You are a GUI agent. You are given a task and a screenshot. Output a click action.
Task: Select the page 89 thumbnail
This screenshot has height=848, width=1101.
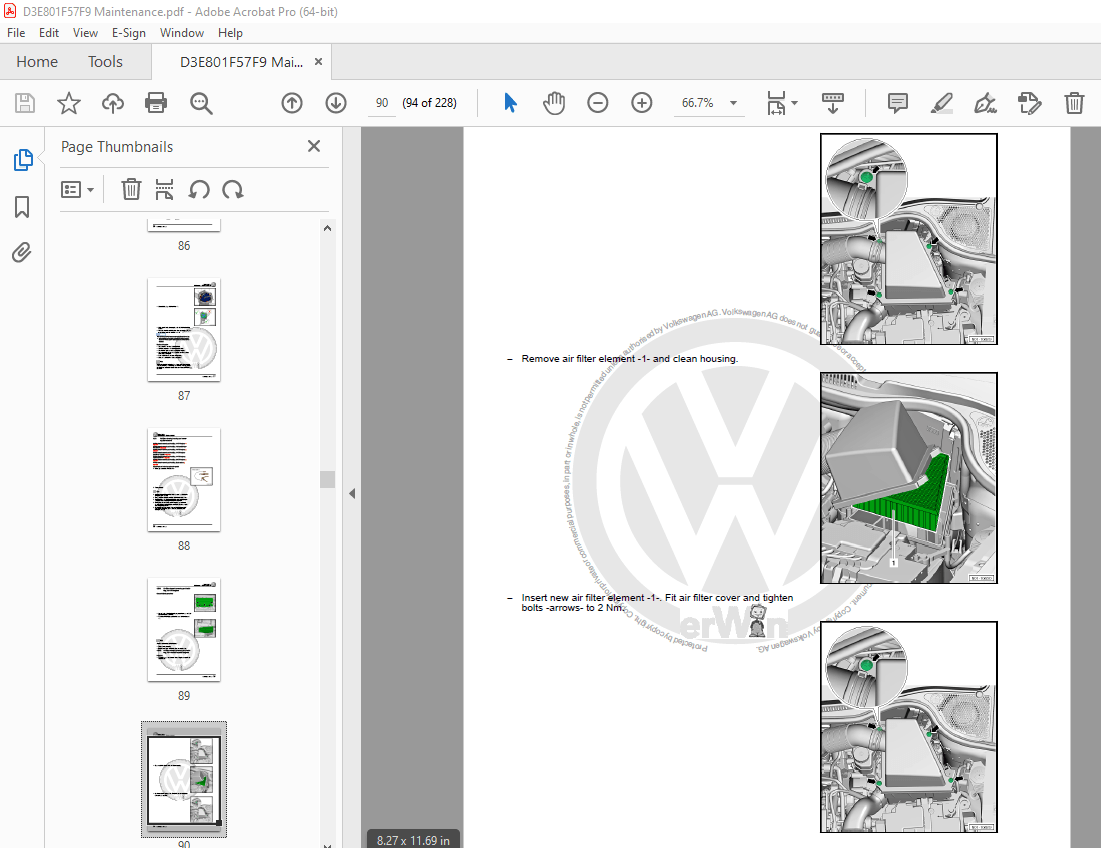(183, 630)
